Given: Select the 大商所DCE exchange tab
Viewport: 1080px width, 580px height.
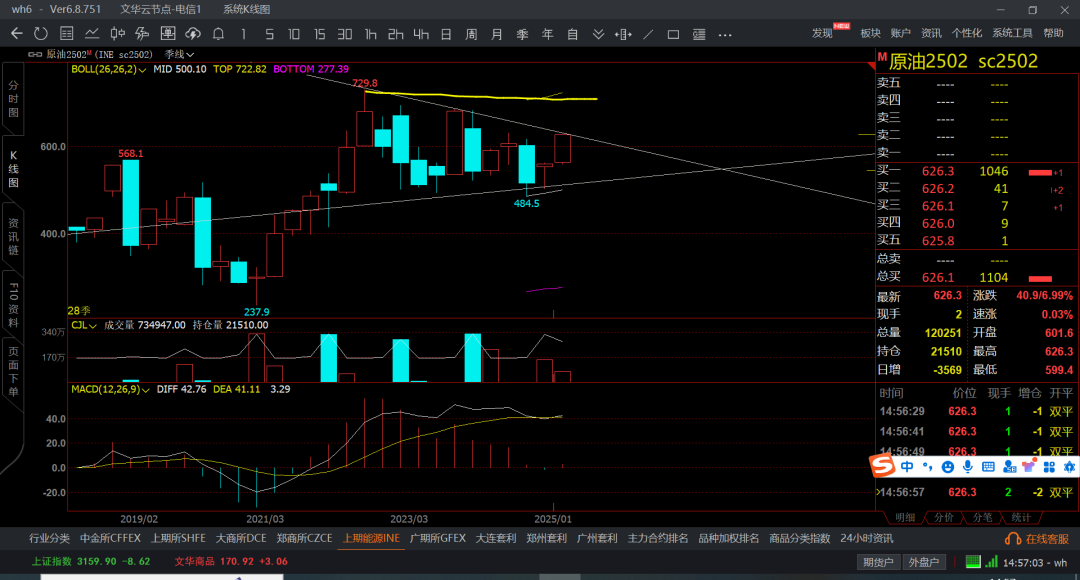Looking at the screenshot, I should pos(241,539).
